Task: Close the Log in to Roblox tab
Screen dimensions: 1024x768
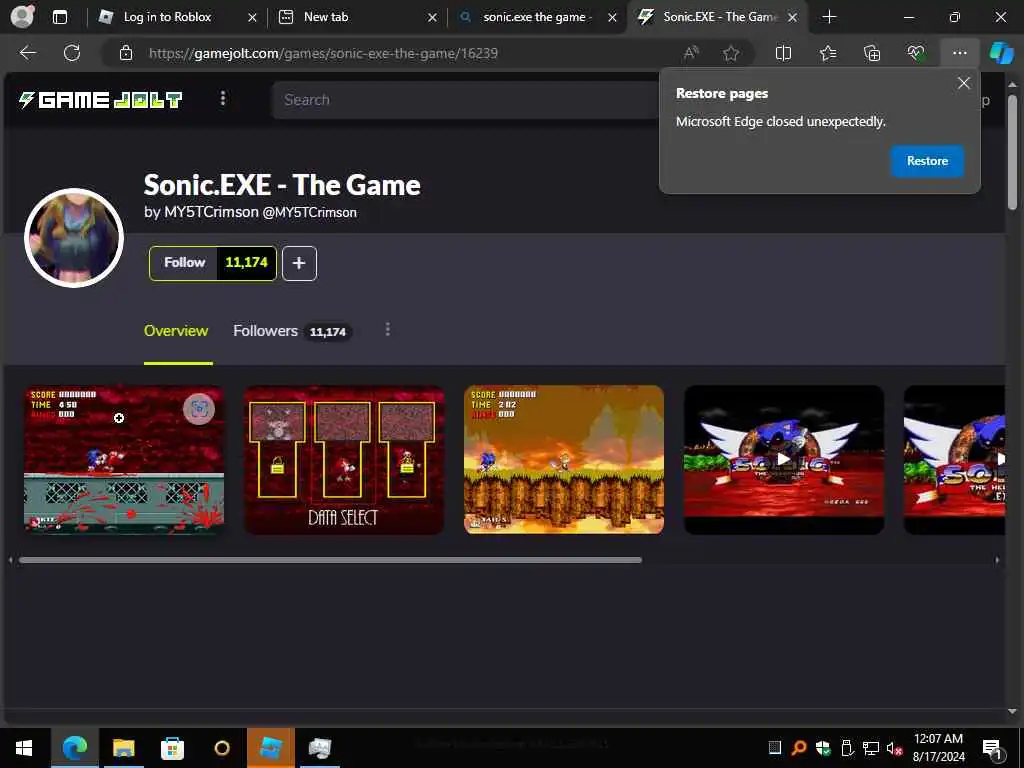Action: (252, 18)
